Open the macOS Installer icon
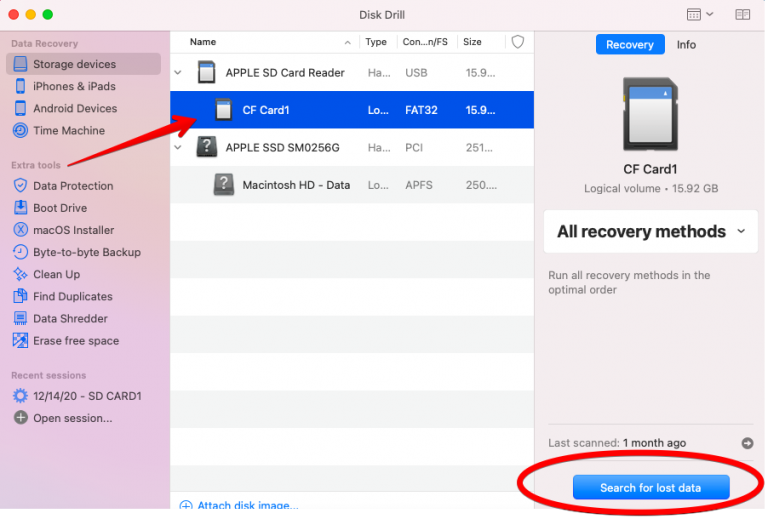This screenshot has width=768, height=519. (x=20, y=230)
